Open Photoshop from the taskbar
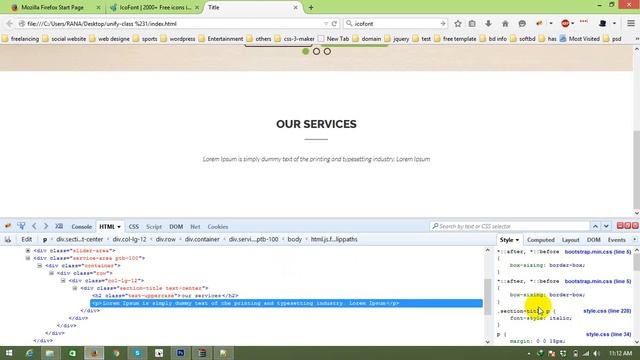The image size is (640, 360). coord(180,353)
